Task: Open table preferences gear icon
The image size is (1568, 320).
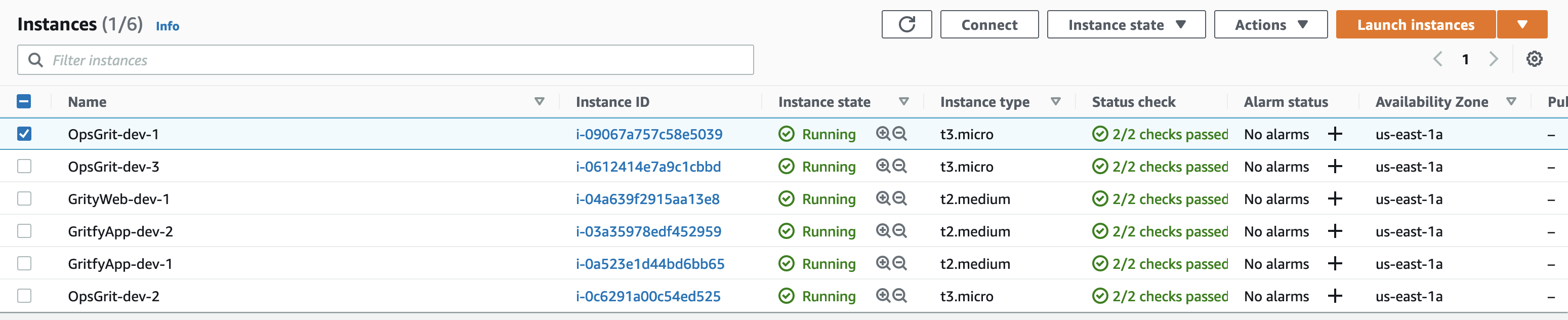Action: click(1534, 59)
